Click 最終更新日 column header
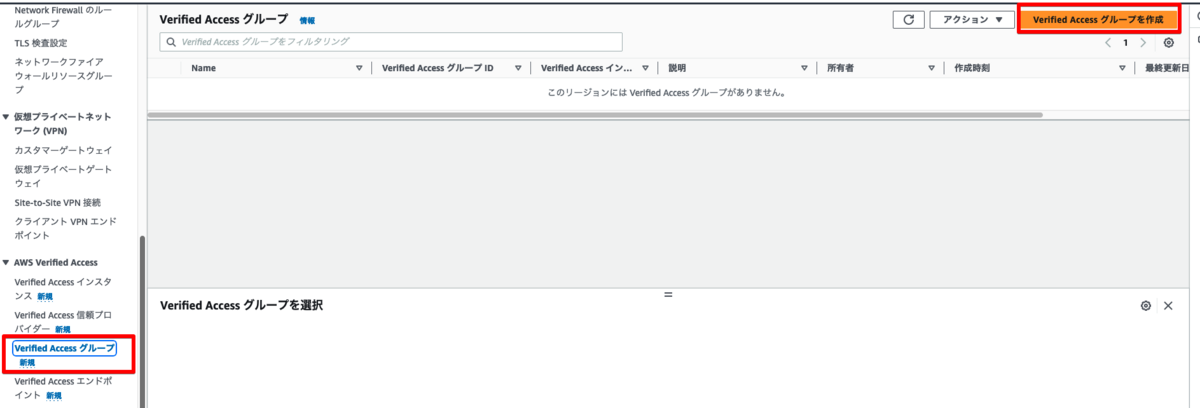The image size is (1200, 408). [x=1168, y=68]
